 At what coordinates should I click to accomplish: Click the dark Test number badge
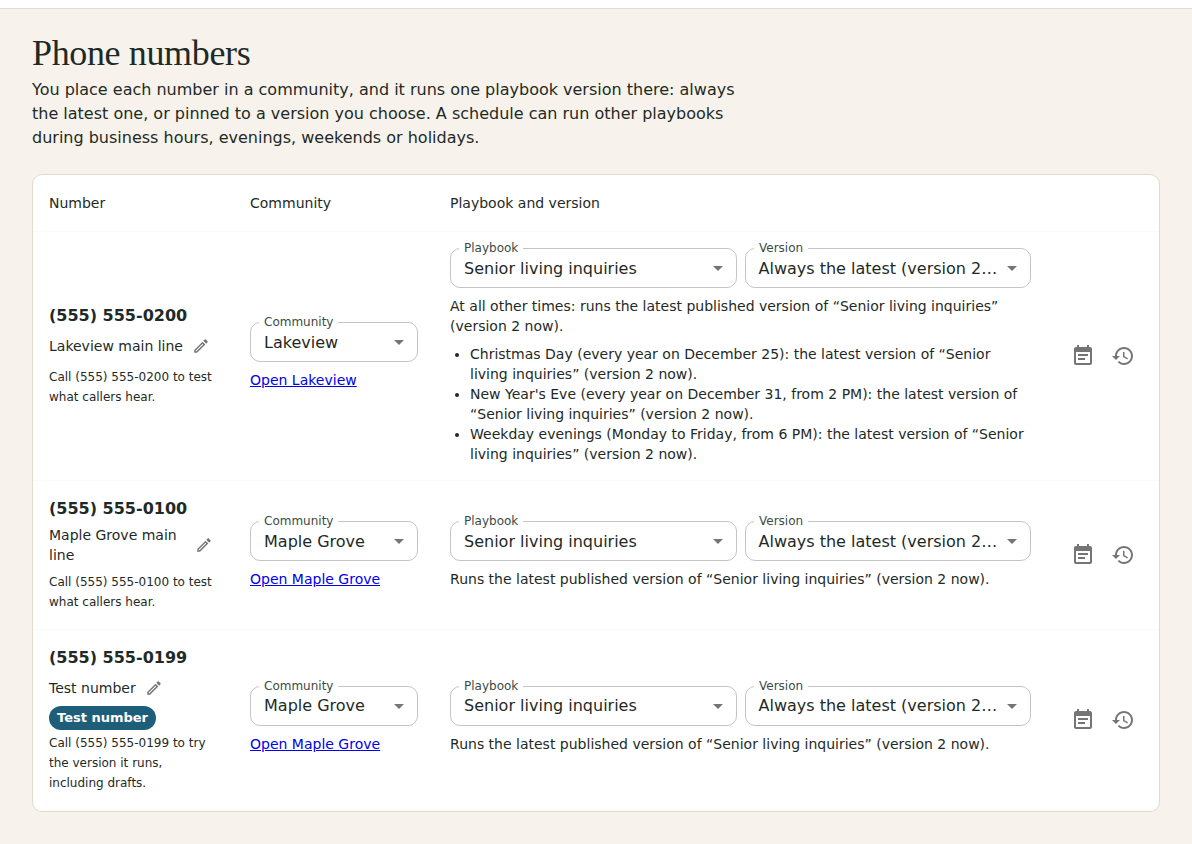tap(103, 718)
